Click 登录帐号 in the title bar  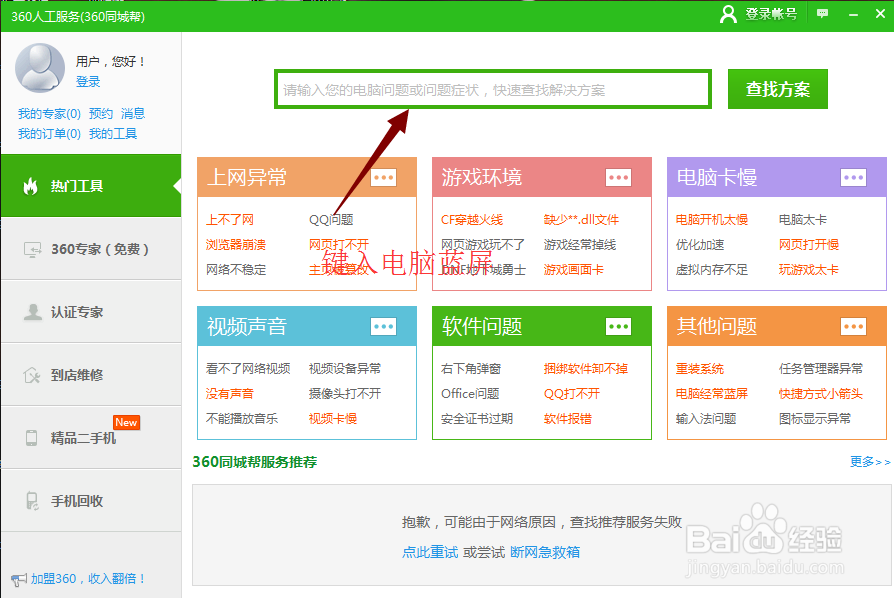(771, 14)
